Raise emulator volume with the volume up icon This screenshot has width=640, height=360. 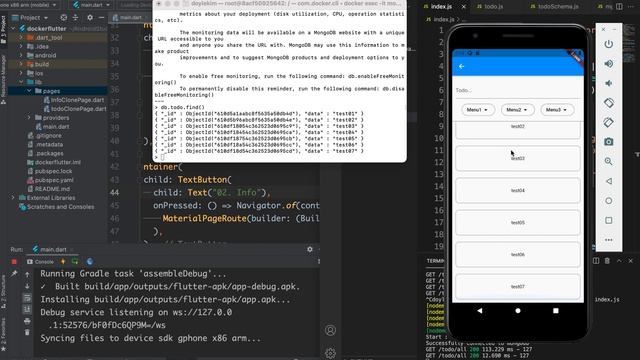click(x=609, y=64)
